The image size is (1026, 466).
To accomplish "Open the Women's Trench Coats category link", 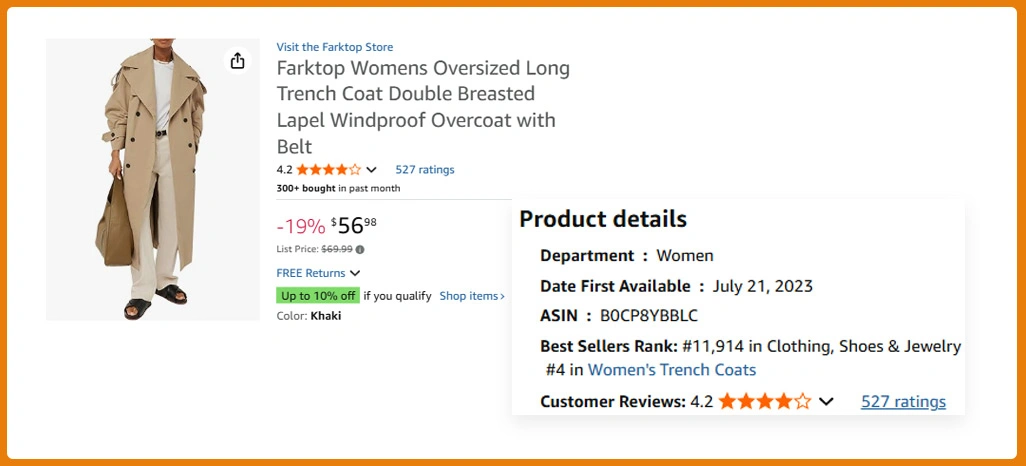I will (671, 370).
